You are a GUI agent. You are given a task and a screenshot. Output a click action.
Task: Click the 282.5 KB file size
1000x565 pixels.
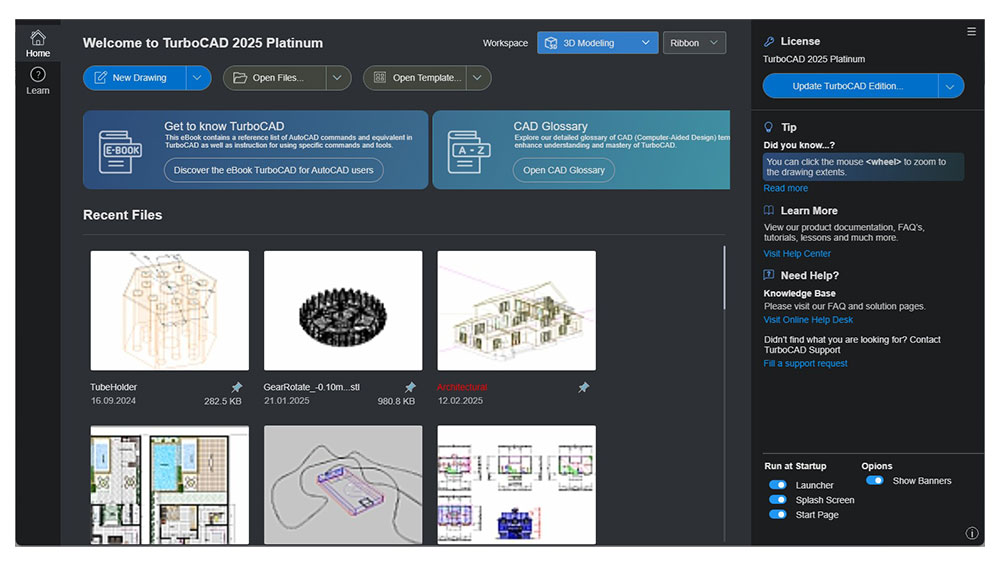click(223, 401)
